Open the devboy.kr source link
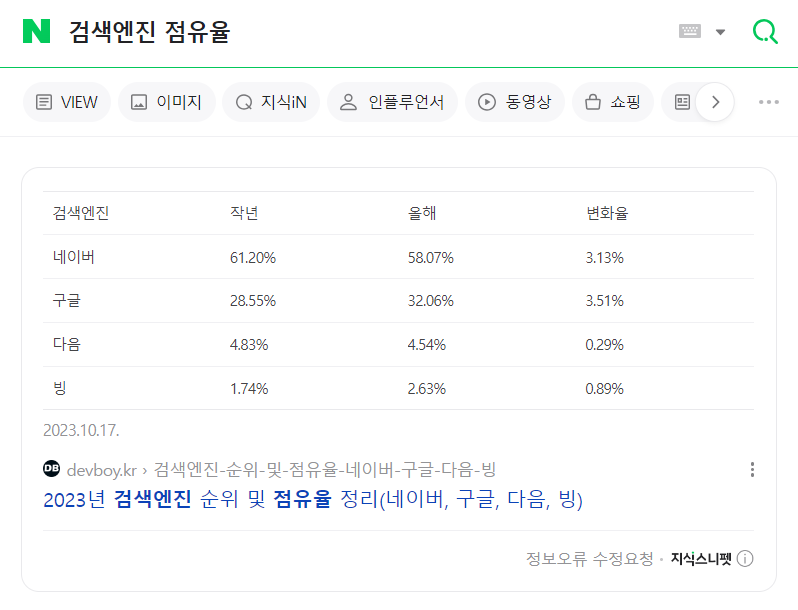The width and height of the screenshot is (798, 610). [101, 470]
